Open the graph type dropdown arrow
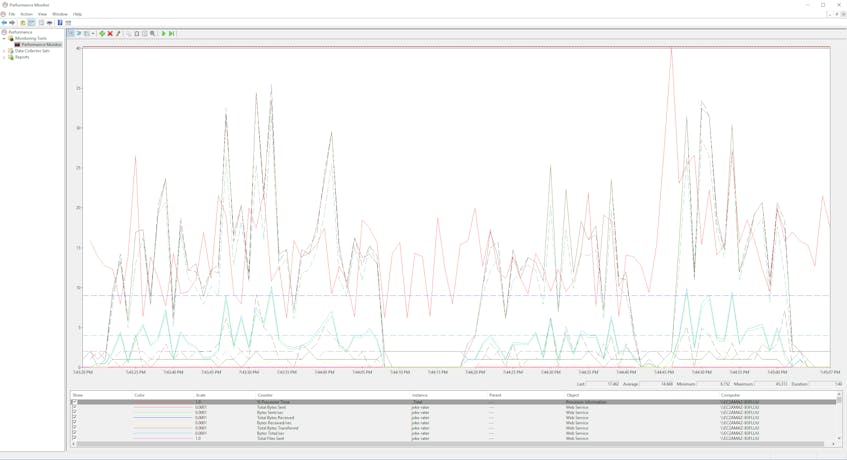 tap(93, 33)
